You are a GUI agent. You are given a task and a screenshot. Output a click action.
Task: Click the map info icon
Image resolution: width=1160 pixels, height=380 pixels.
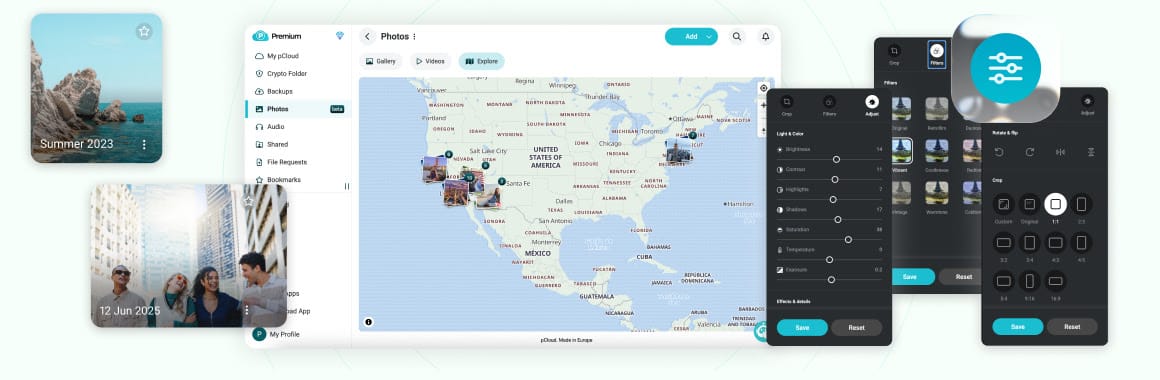368,322
